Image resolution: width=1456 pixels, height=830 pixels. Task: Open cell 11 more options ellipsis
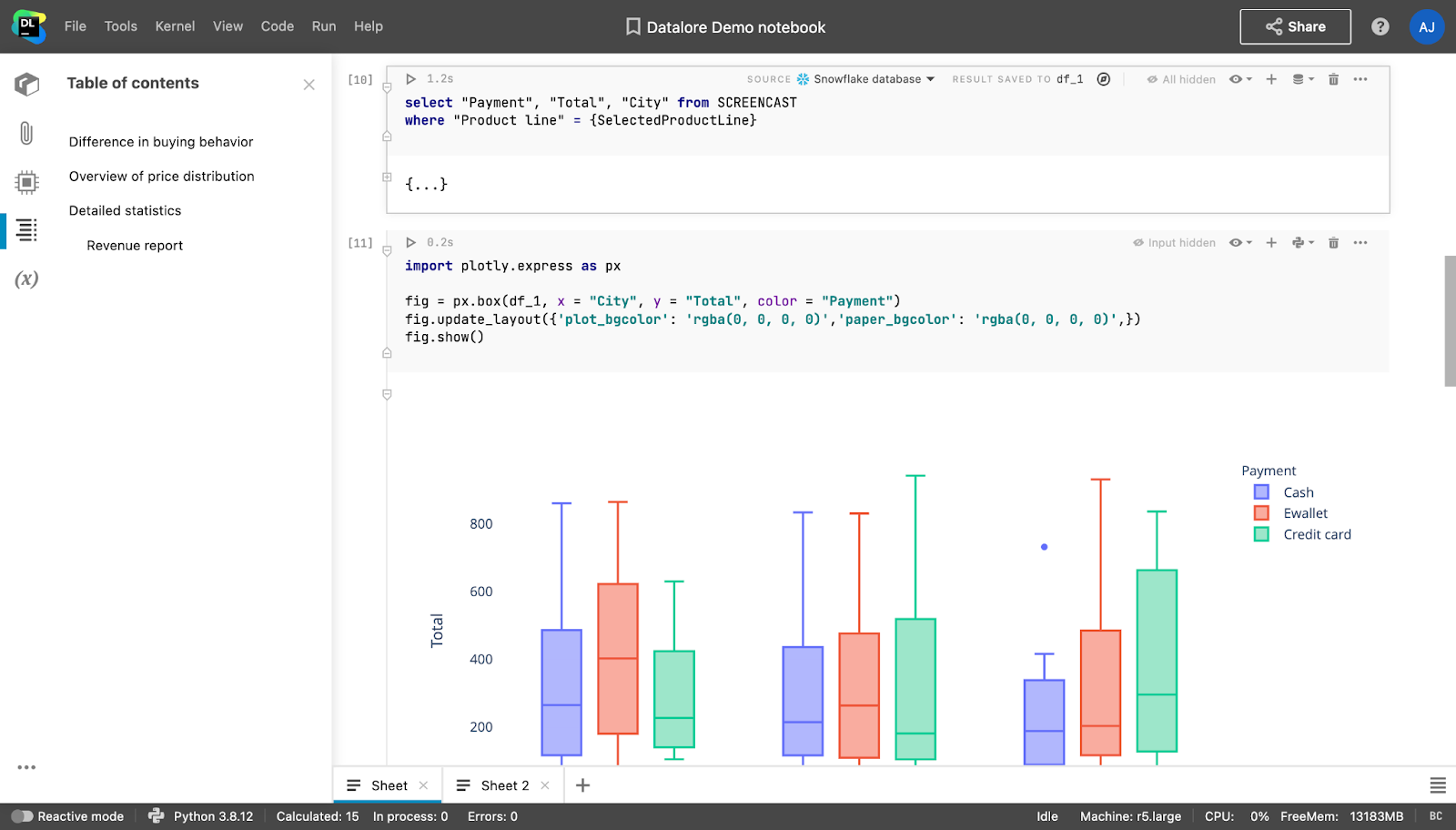pos(1360,243)
